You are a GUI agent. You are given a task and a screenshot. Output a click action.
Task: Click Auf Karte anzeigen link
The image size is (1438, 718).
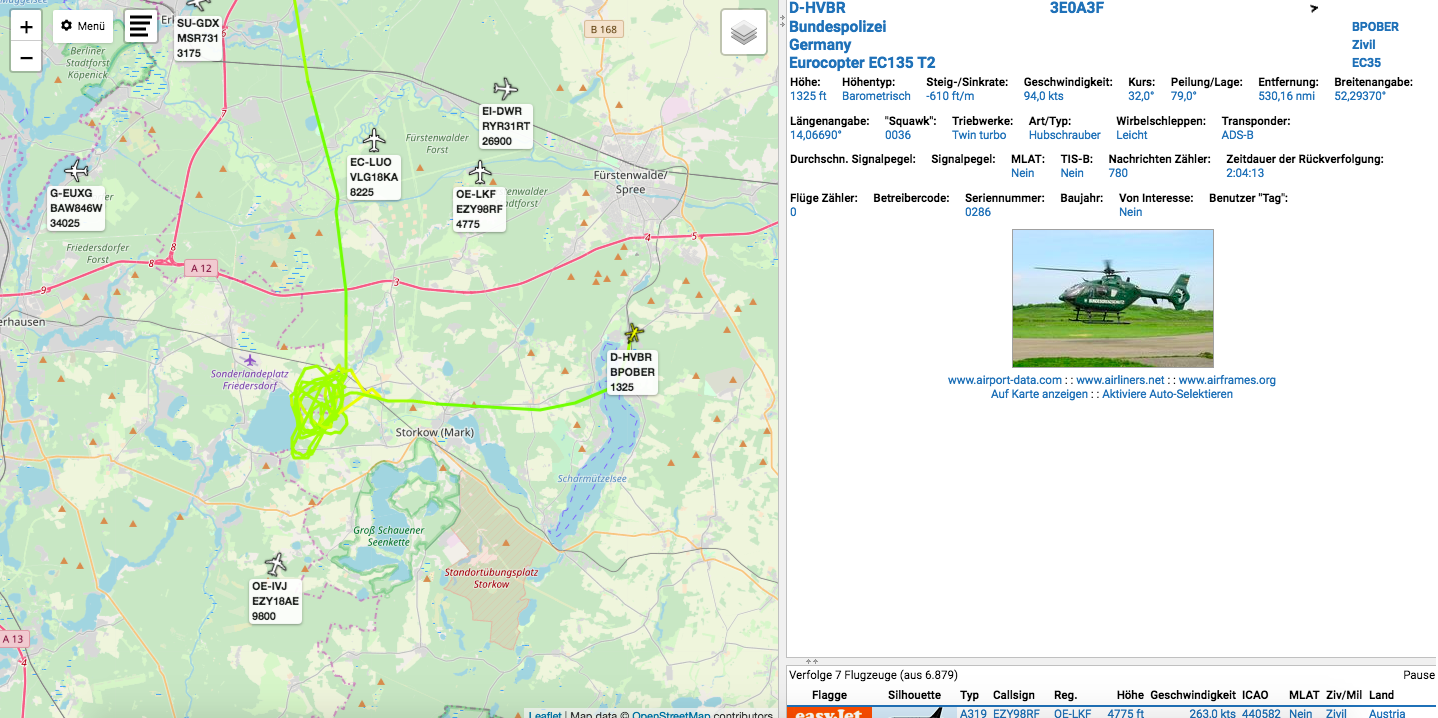point(1038,394)
